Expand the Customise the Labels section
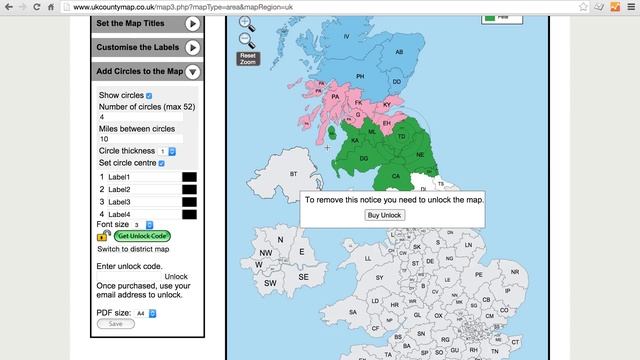Viewport: 640px width, 360px height. point(192,48)
